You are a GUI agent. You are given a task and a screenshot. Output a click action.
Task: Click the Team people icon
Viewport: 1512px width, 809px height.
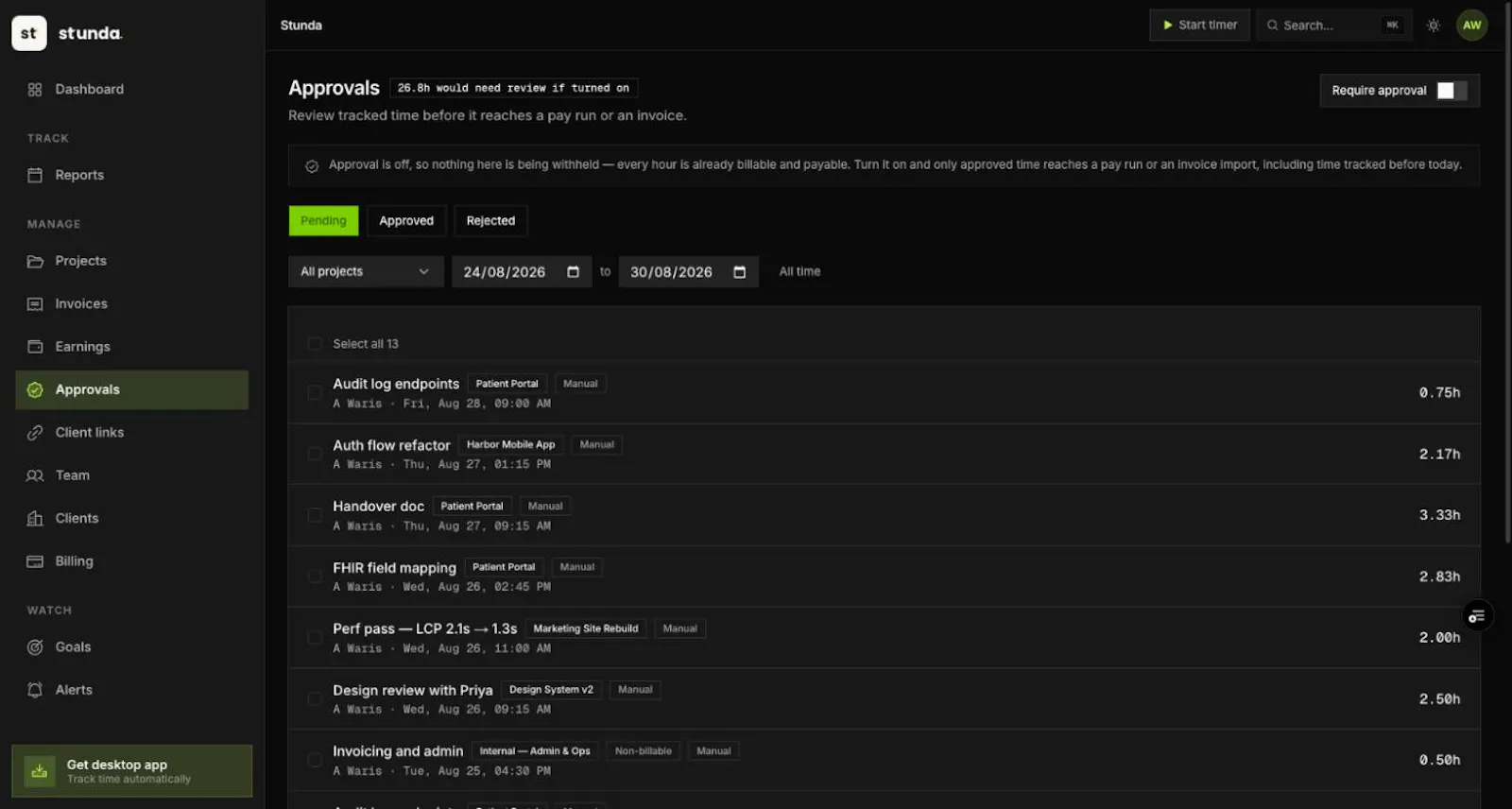(35, 475)
